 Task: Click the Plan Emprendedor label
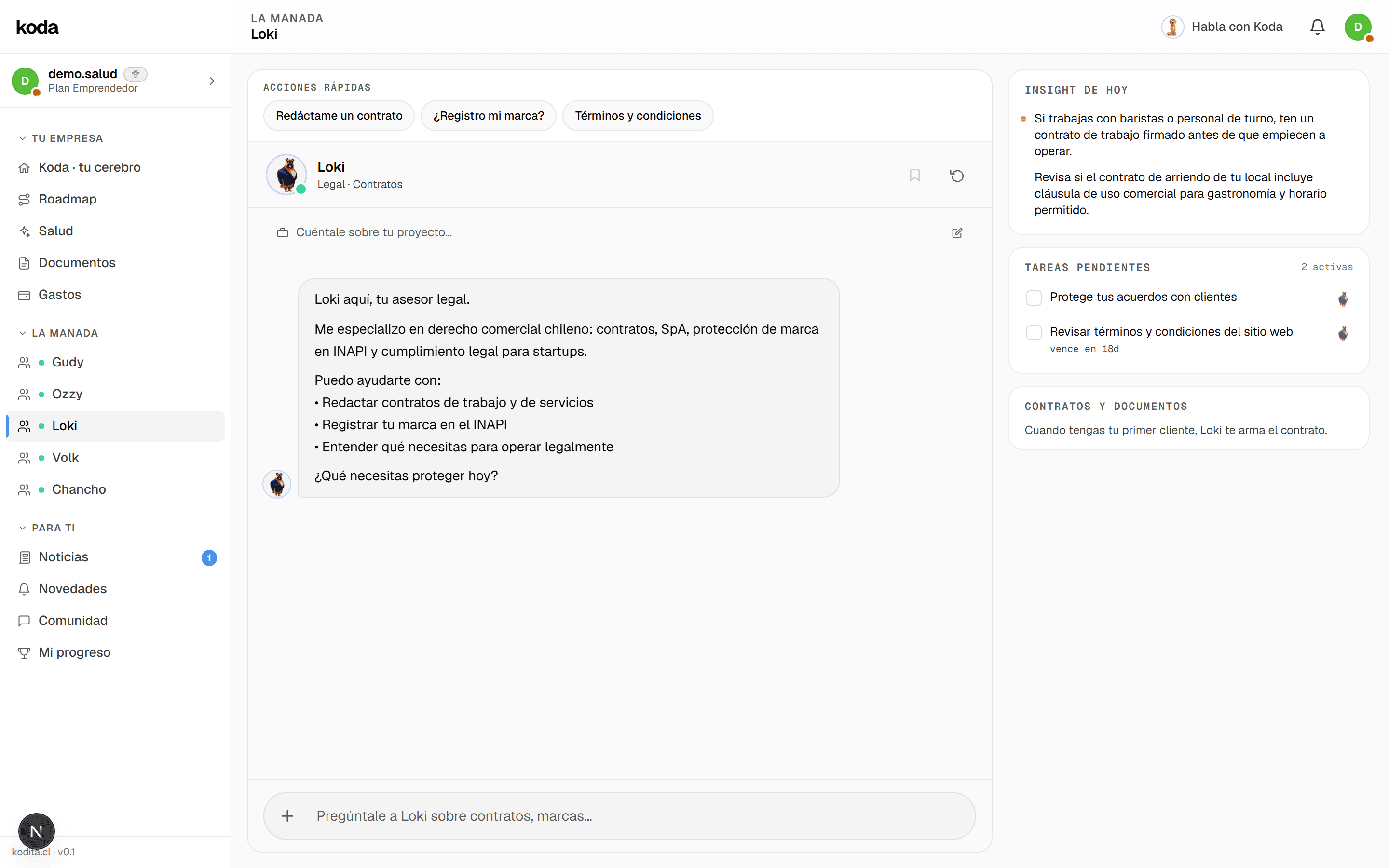point(93,88)
